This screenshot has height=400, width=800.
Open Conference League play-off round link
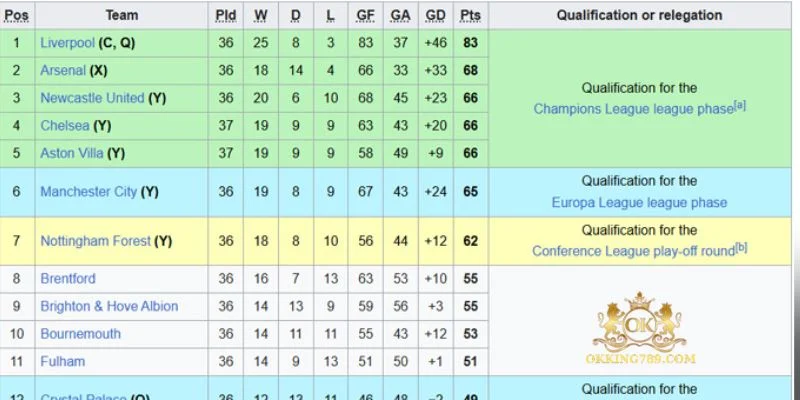(633, 251)
